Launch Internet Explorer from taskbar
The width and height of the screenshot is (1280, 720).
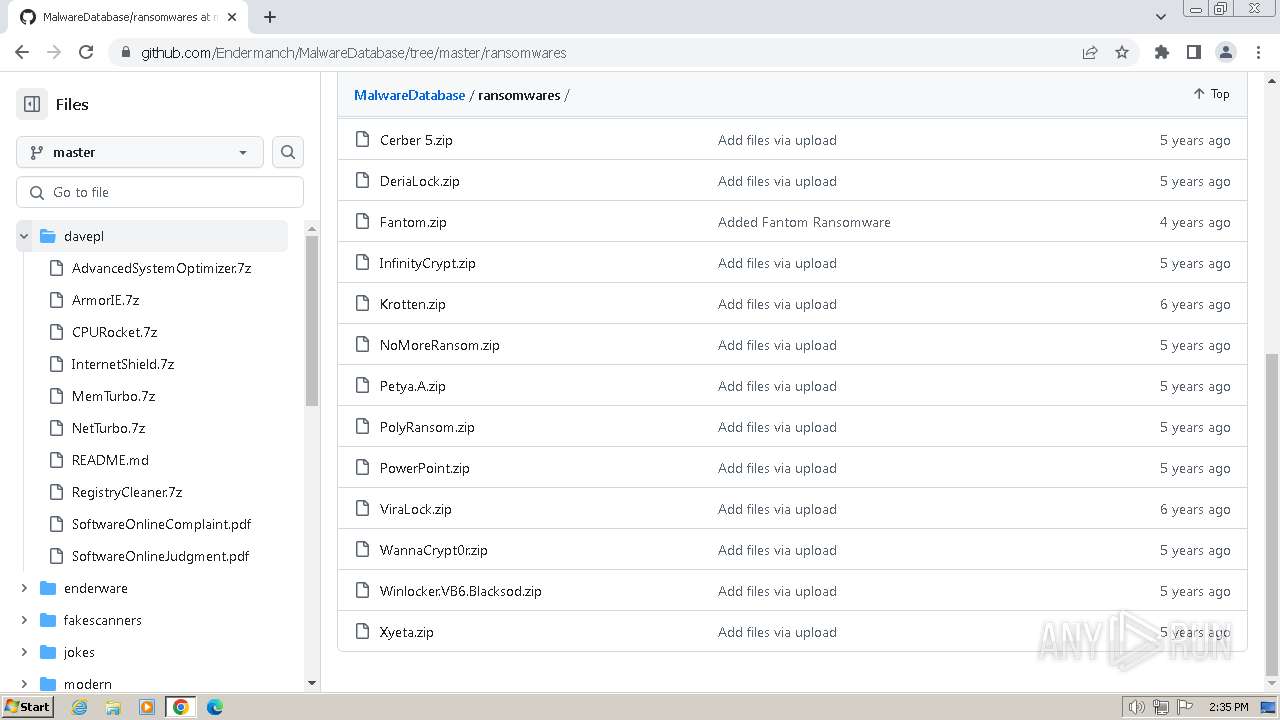[x=80, y=707]
